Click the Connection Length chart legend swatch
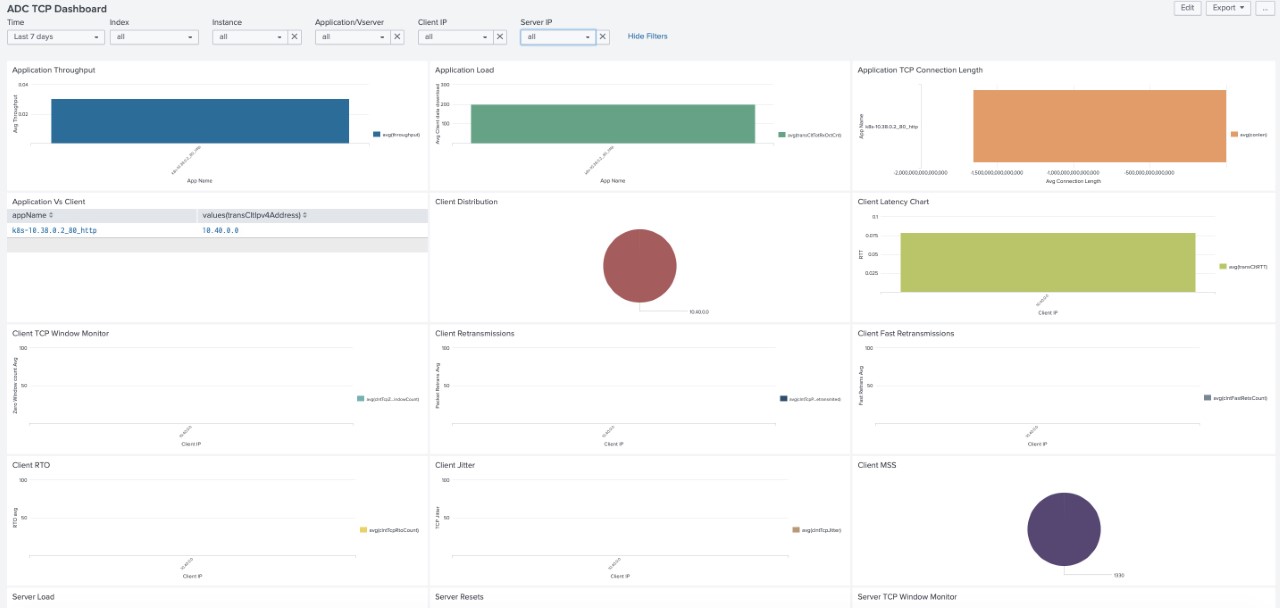1280x608 pixels. point(1235,134)
